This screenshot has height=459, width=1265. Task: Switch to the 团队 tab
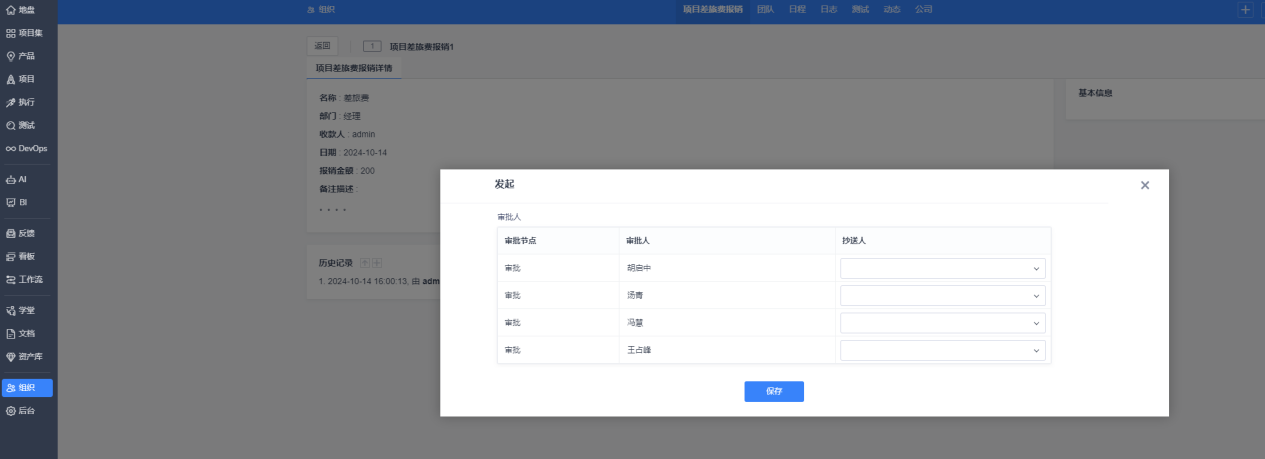[765, 9]
